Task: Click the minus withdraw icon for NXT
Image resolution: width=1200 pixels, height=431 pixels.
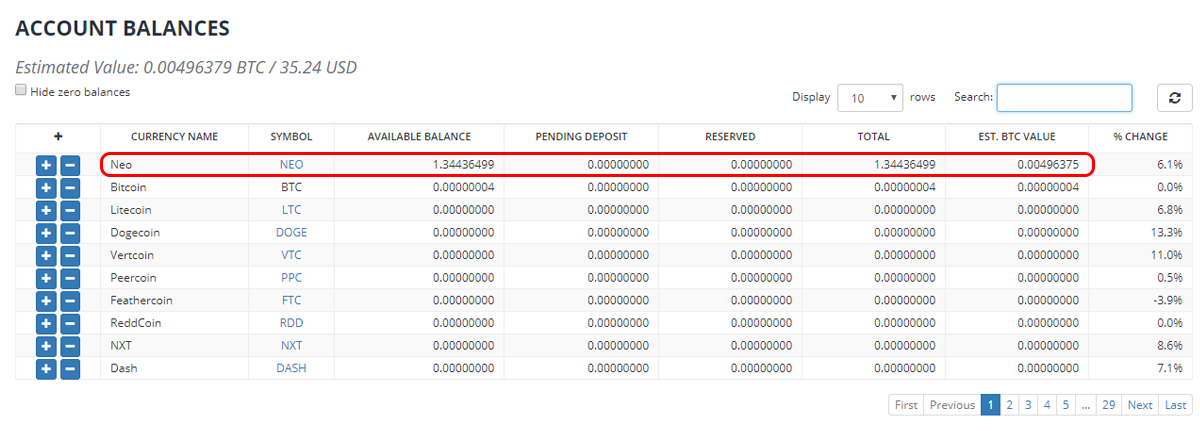Action: click(70, 346)
